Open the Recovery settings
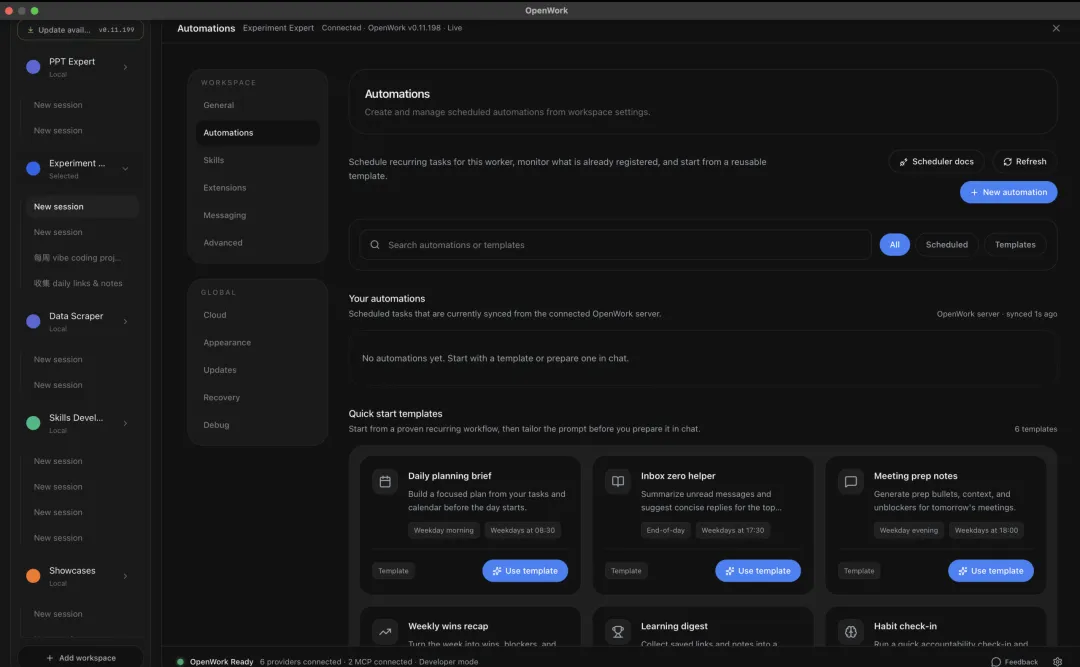1080x667 pixels. pos(258,398)
